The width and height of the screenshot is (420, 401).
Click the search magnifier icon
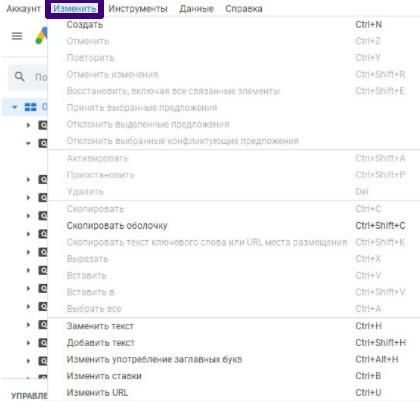(x=20, y=77)
